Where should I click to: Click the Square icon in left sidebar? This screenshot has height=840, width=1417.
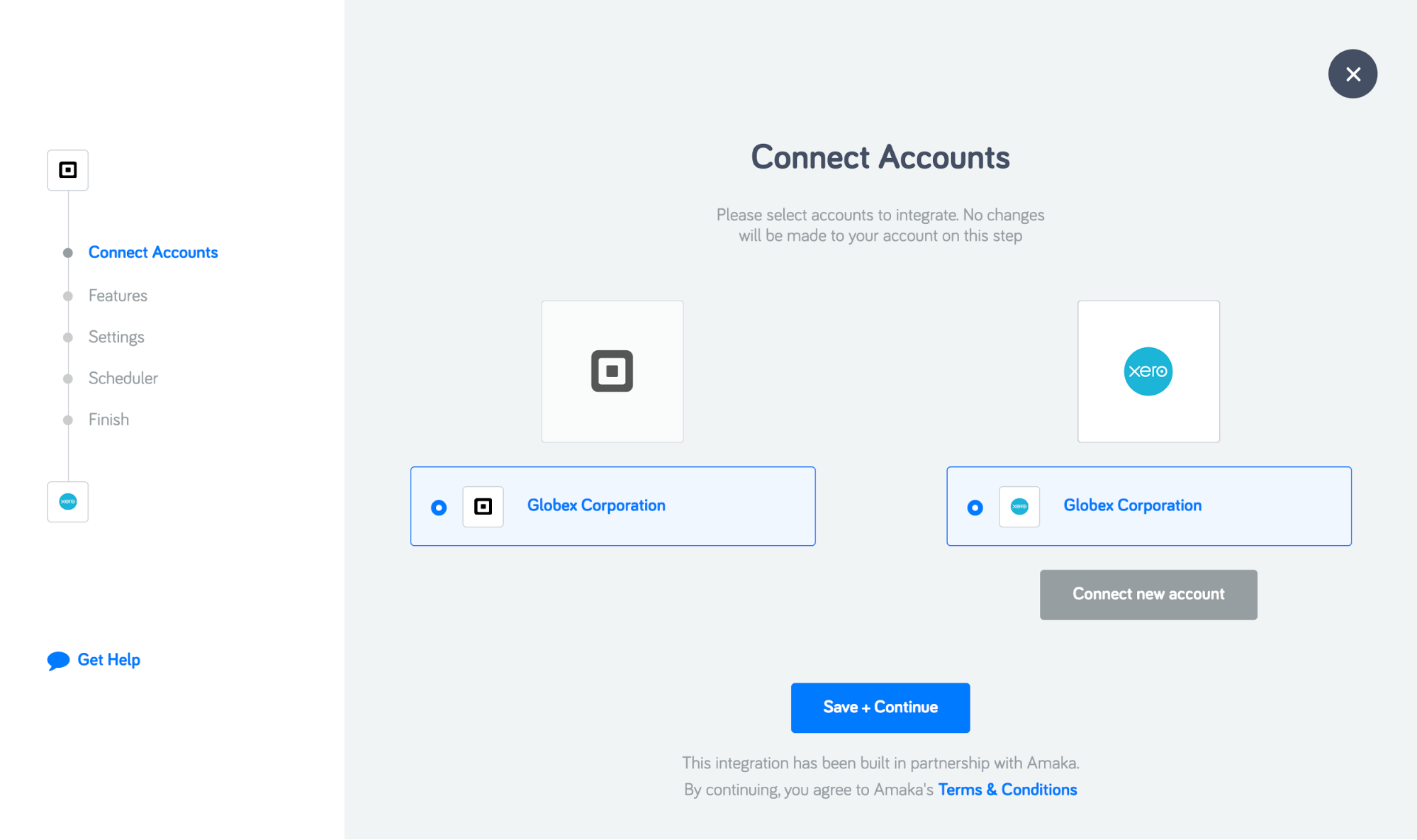pos(67,169)
